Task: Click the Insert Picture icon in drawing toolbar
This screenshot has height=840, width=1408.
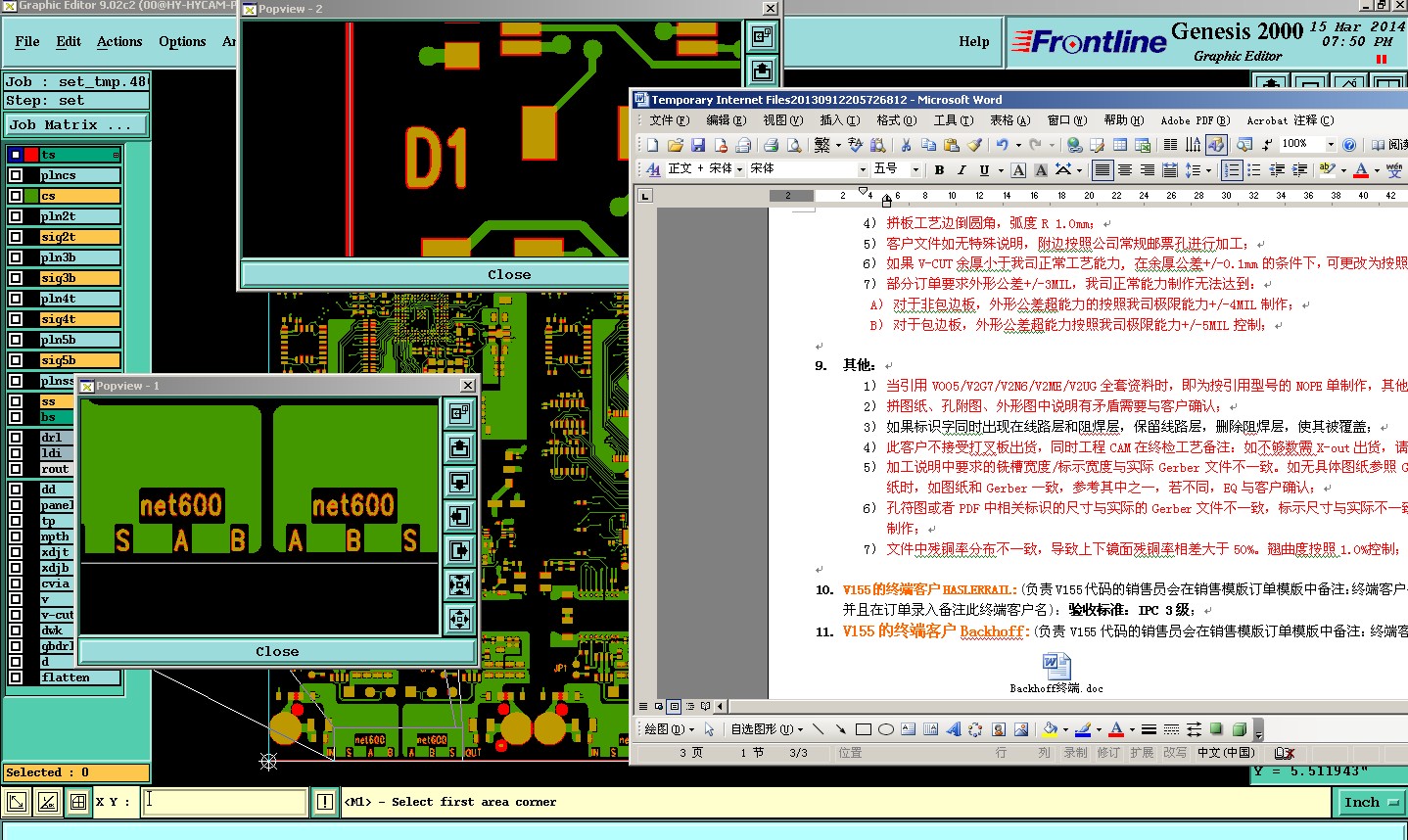Action: [x=1021, y=729]
